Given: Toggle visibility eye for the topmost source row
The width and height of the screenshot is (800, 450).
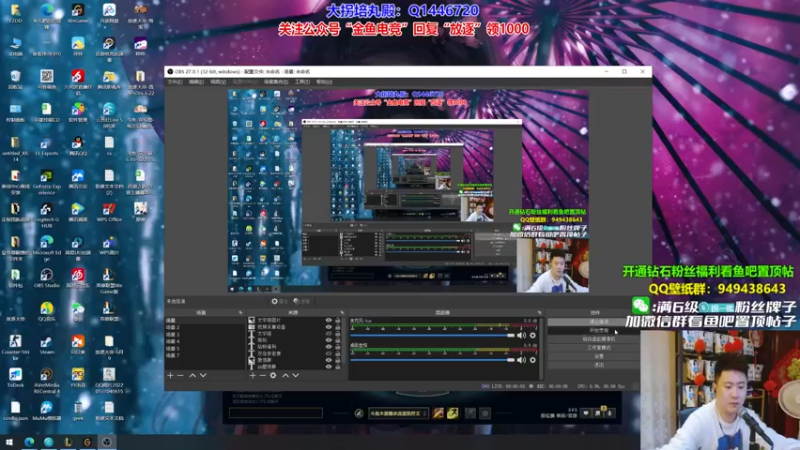Looking at the screenshot, I should tap(329, 320).
